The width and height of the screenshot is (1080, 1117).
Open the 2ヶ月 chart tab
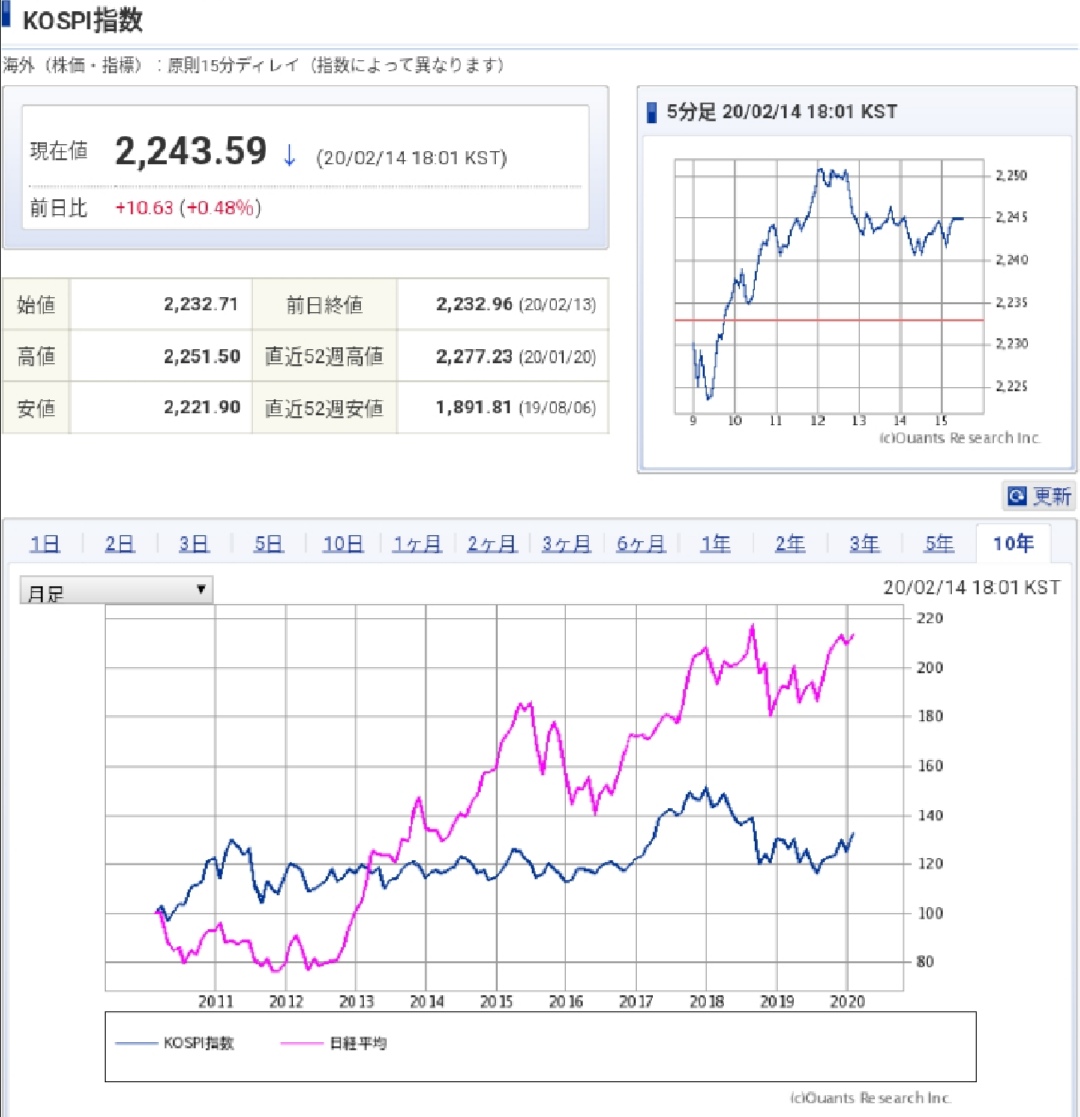click(492, 544)
